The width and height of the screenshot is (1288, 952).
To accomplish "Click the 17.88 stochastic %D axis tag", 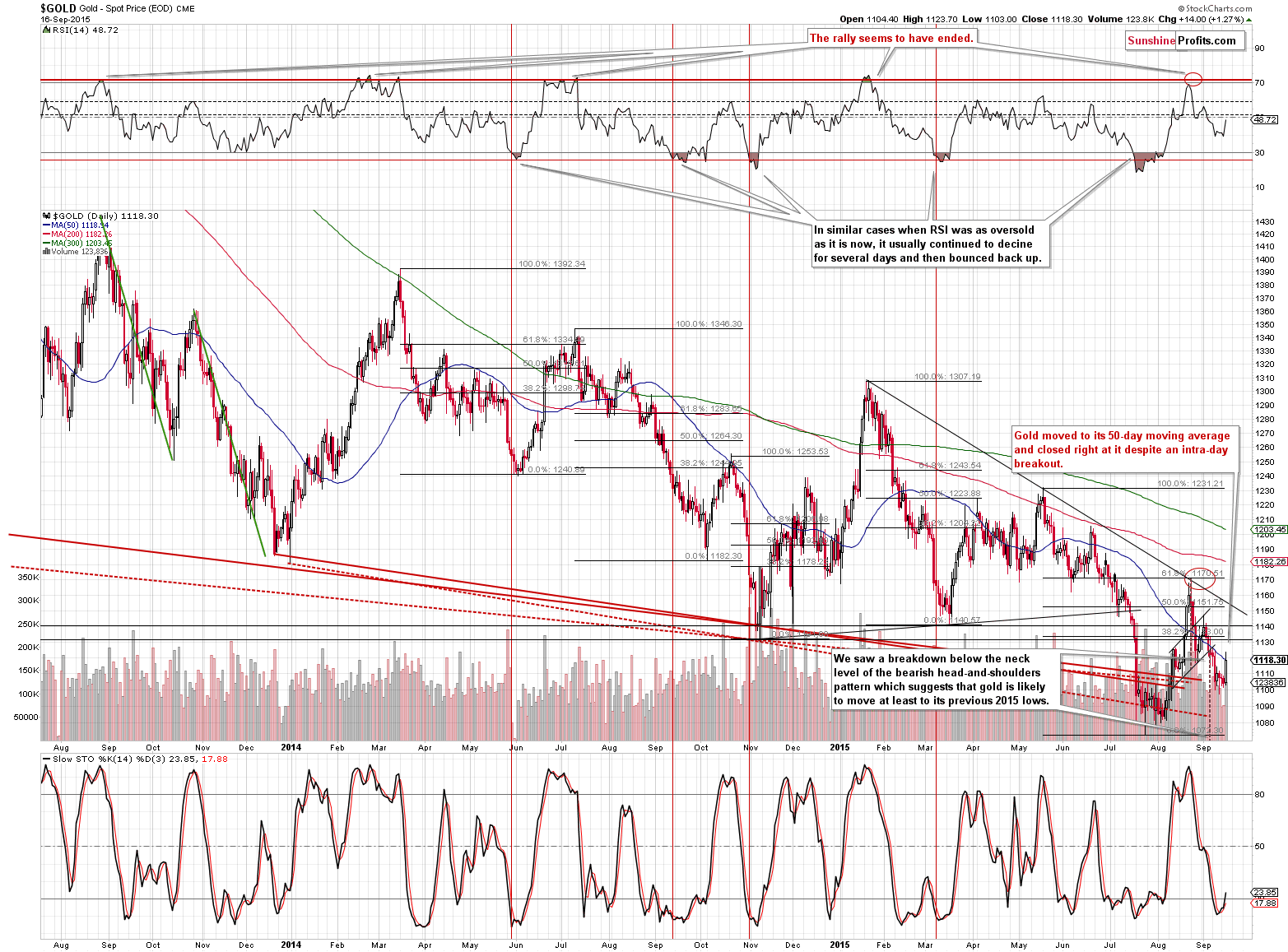I will click(x=1264, y=903).
